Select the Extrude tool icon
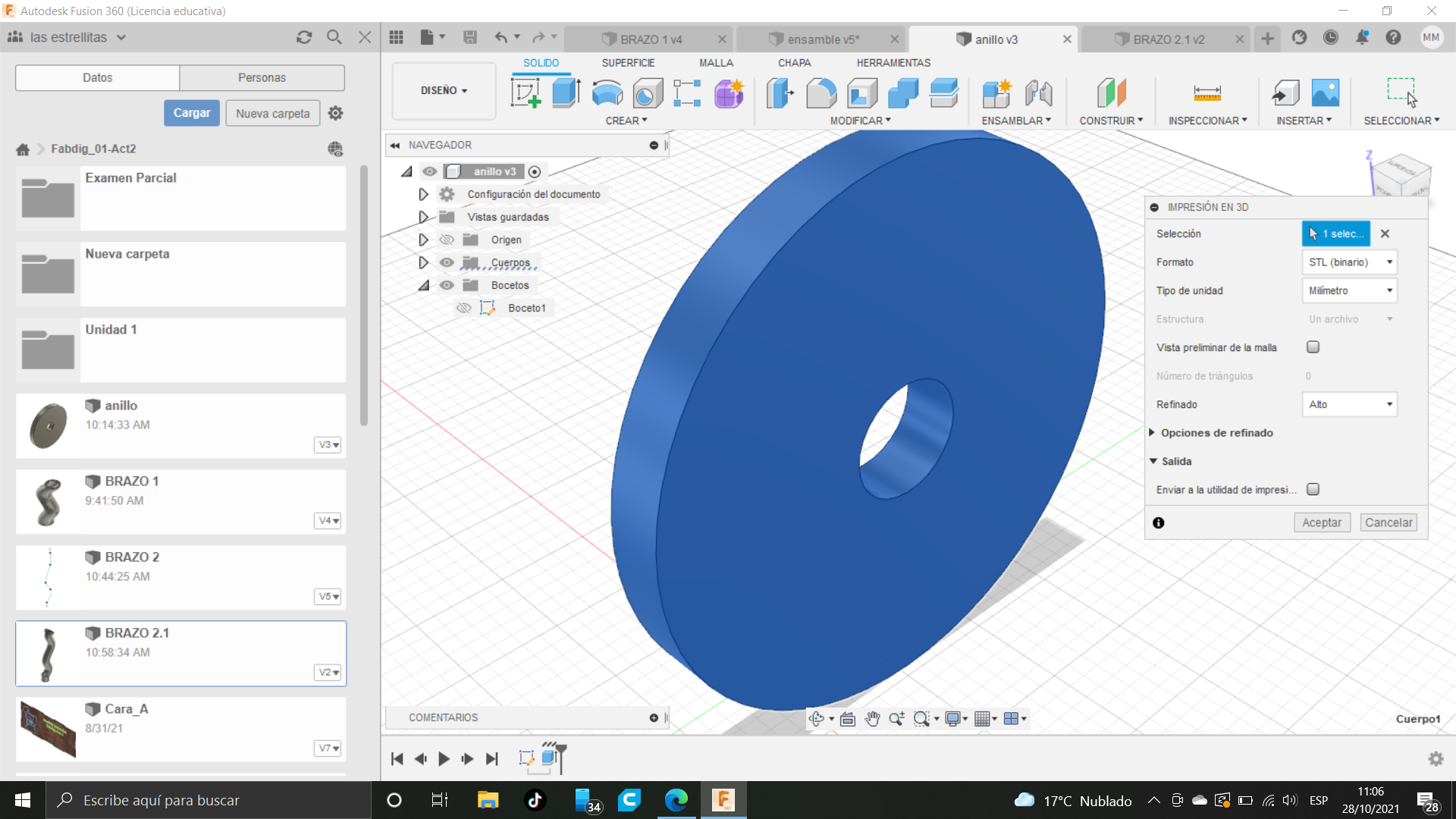The height and width of the screenshot is (819, 1456). (x=566, y=93)
